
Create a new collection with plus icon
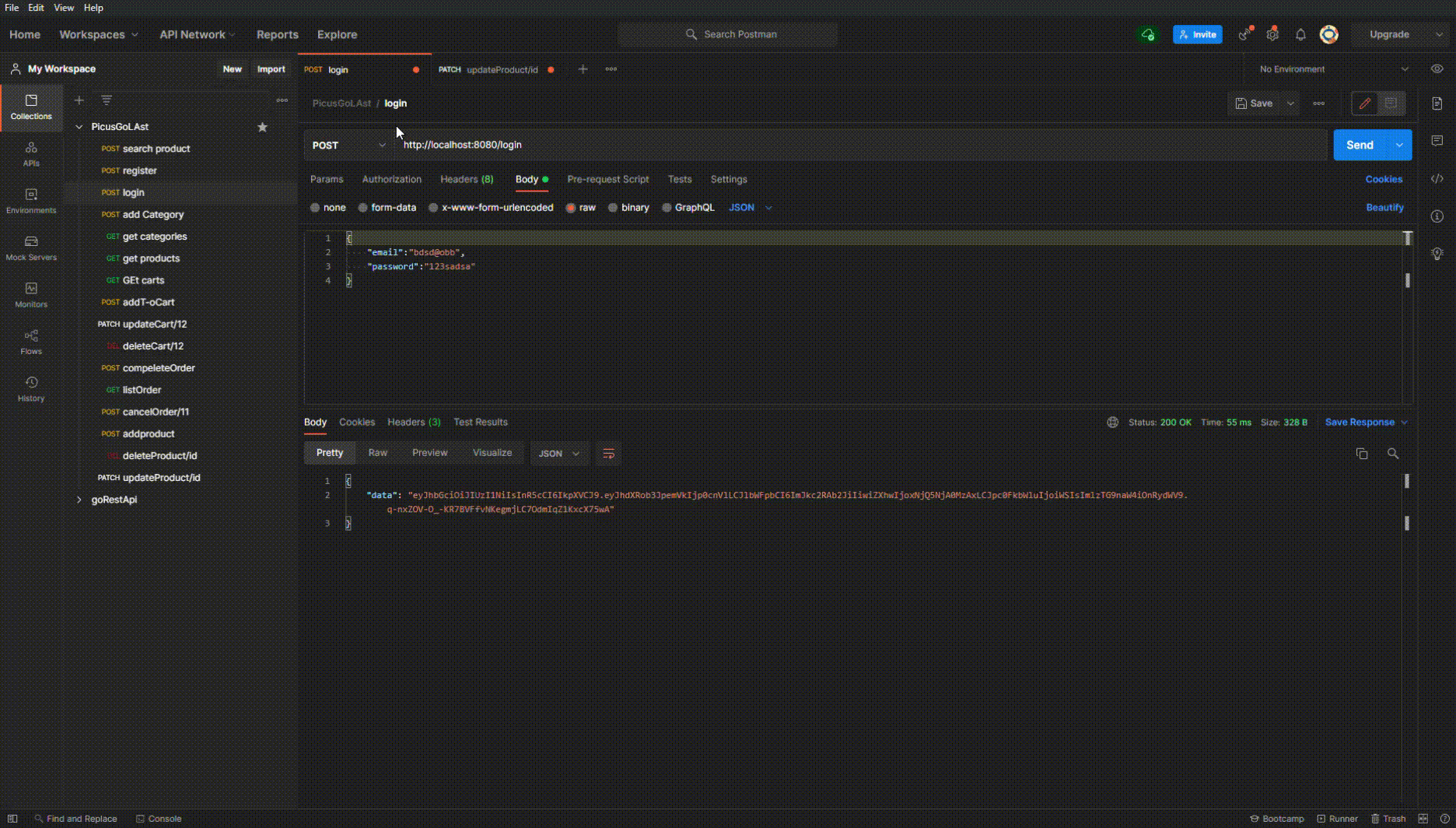point(79,100)
